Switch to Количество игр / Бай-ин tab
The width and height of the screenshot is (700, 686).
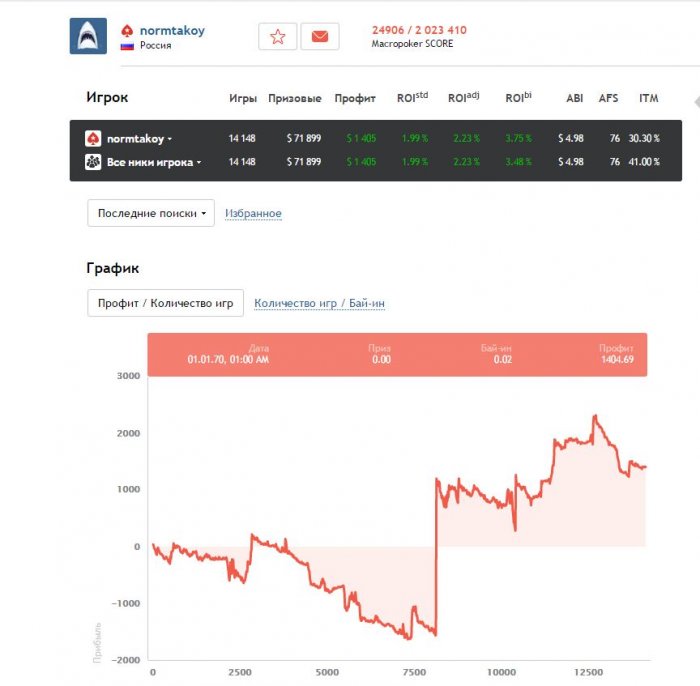click(319, 303)
